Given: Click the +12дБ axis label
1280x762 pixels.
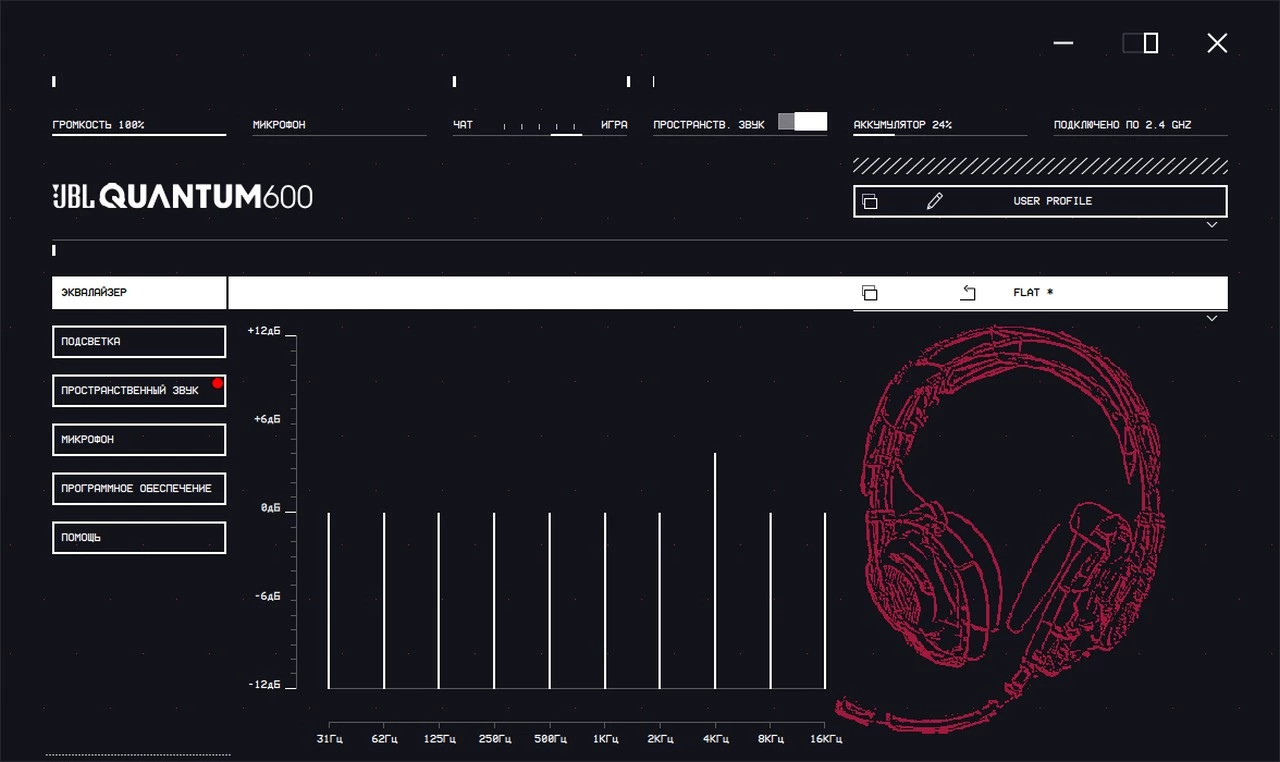Looking at the screenshot, I should pos(264,329).
